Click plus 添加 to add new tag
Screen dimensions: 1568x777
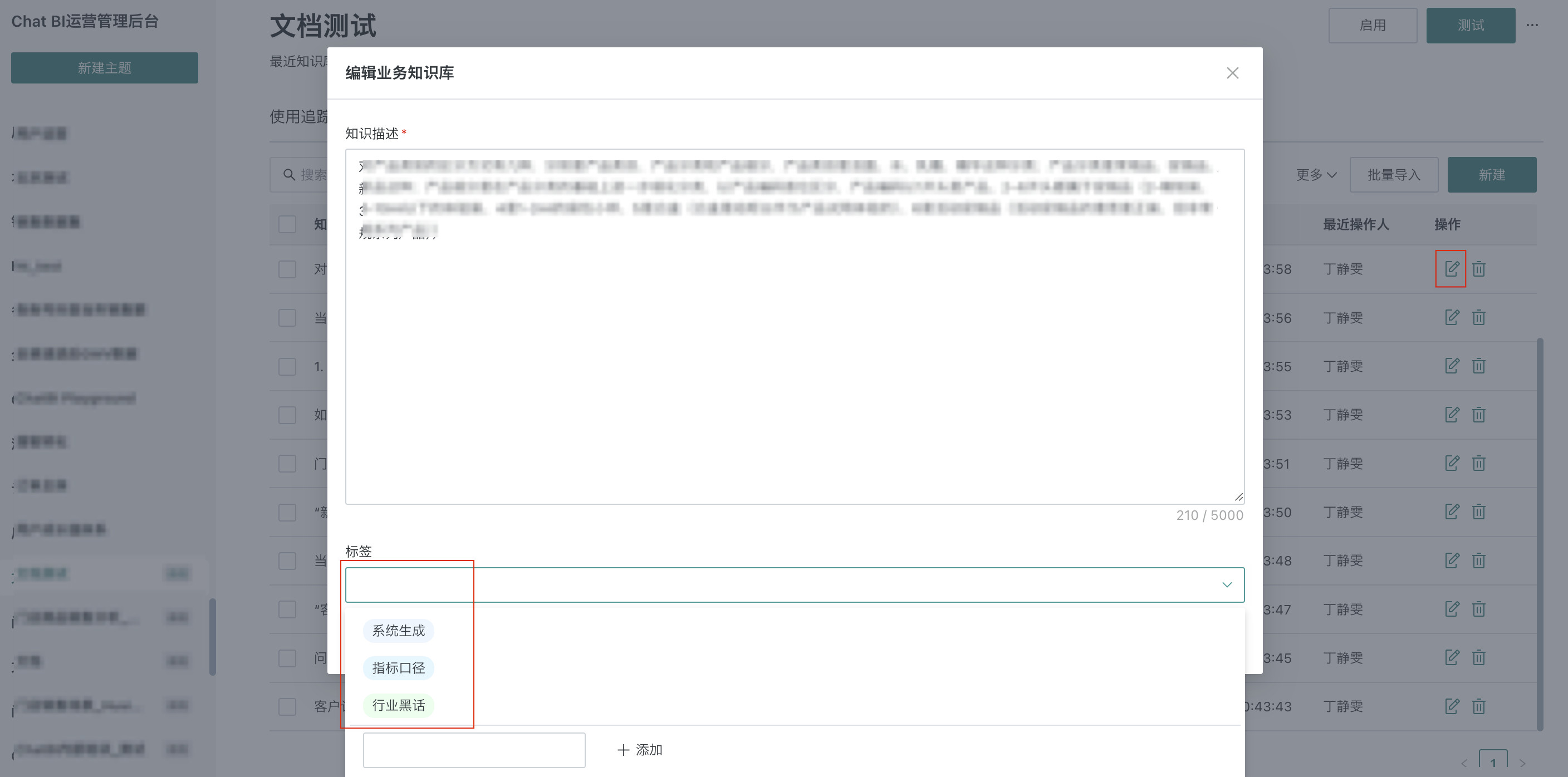tap(640, 750)
